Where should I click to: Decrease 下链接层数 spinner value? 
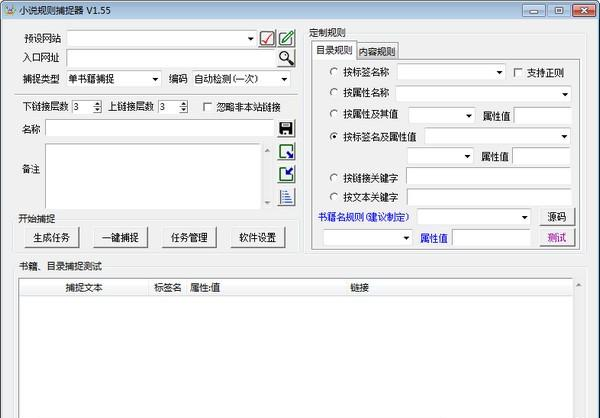click(97, 110)
